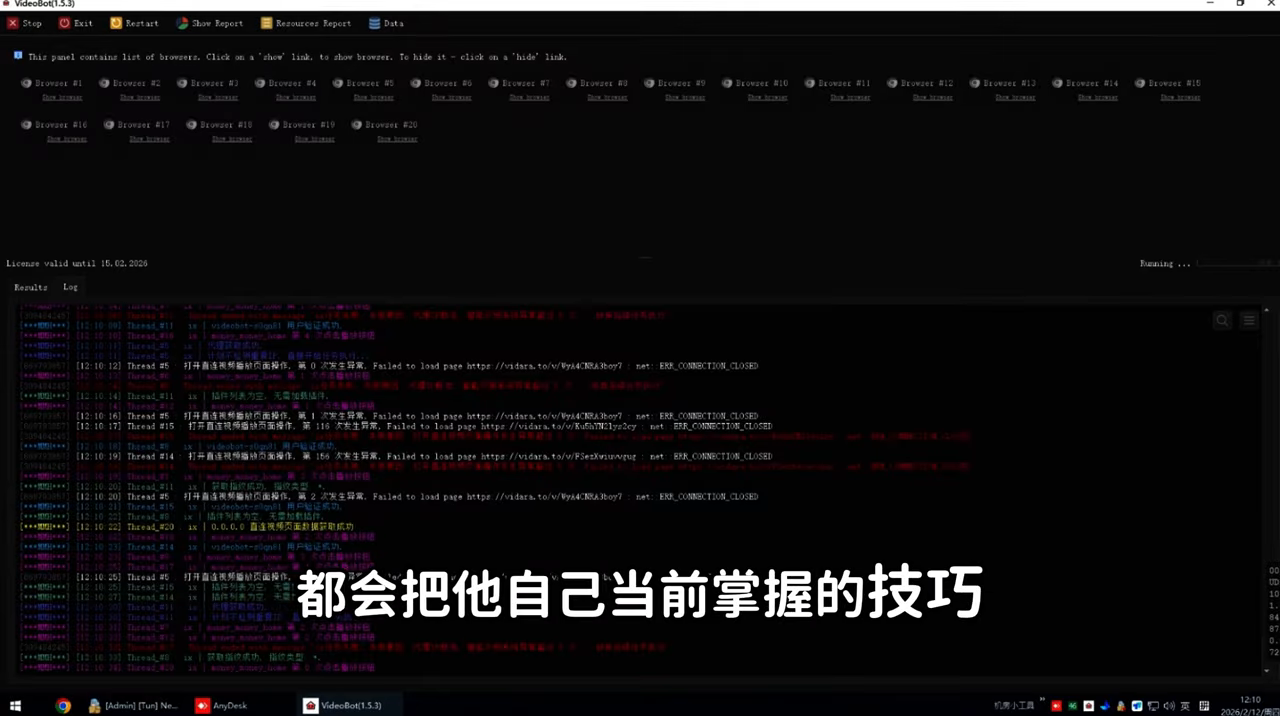Click Browser #1 globe icon

click(26, 83)
